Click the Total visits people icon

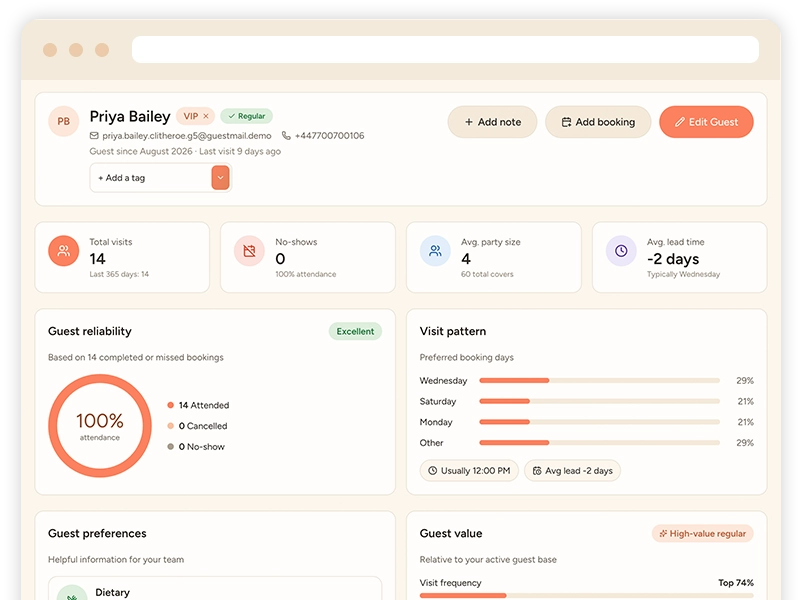point(64,251)
